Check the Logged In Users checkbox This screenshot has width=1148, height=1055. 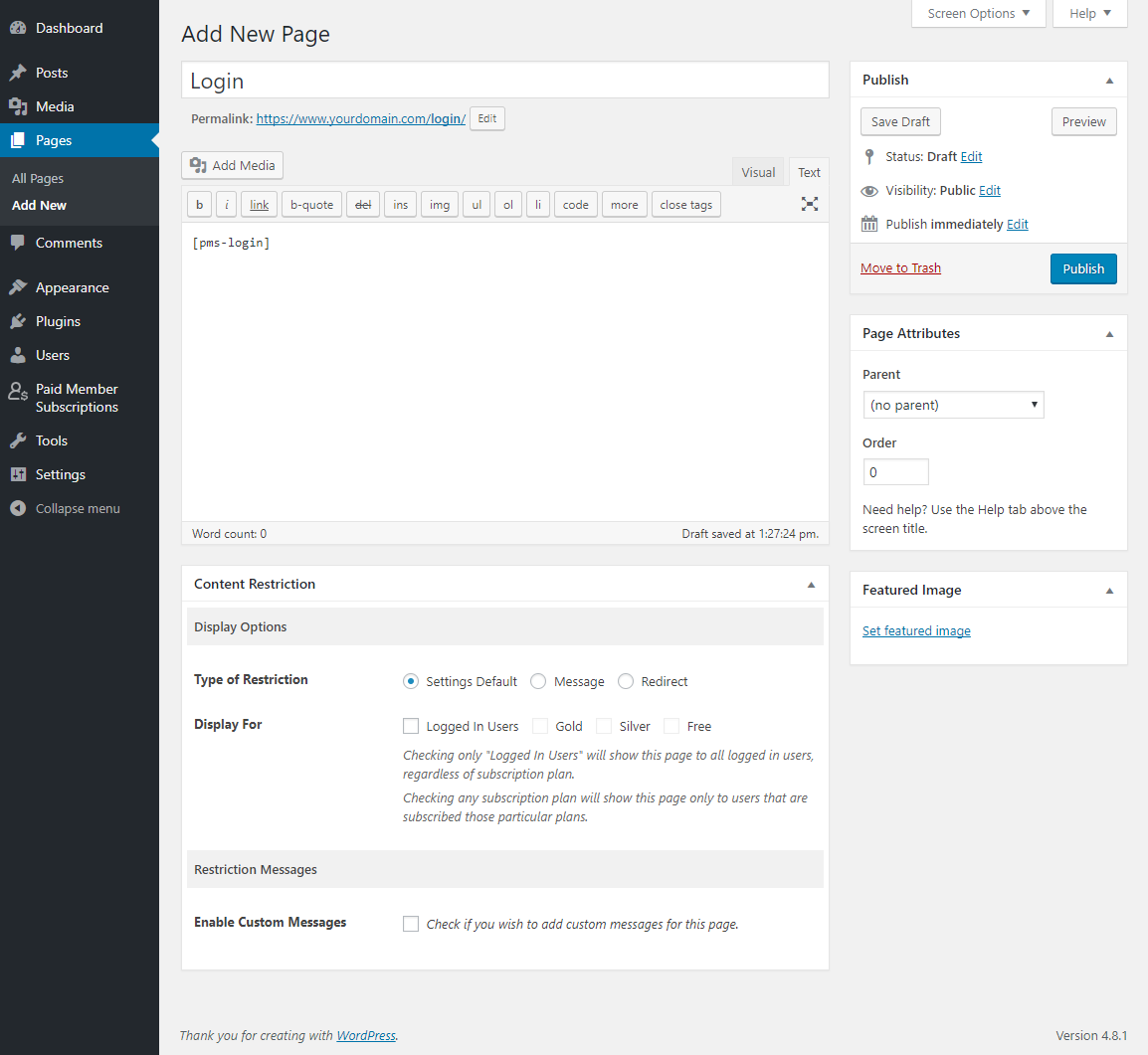(411, 726)
